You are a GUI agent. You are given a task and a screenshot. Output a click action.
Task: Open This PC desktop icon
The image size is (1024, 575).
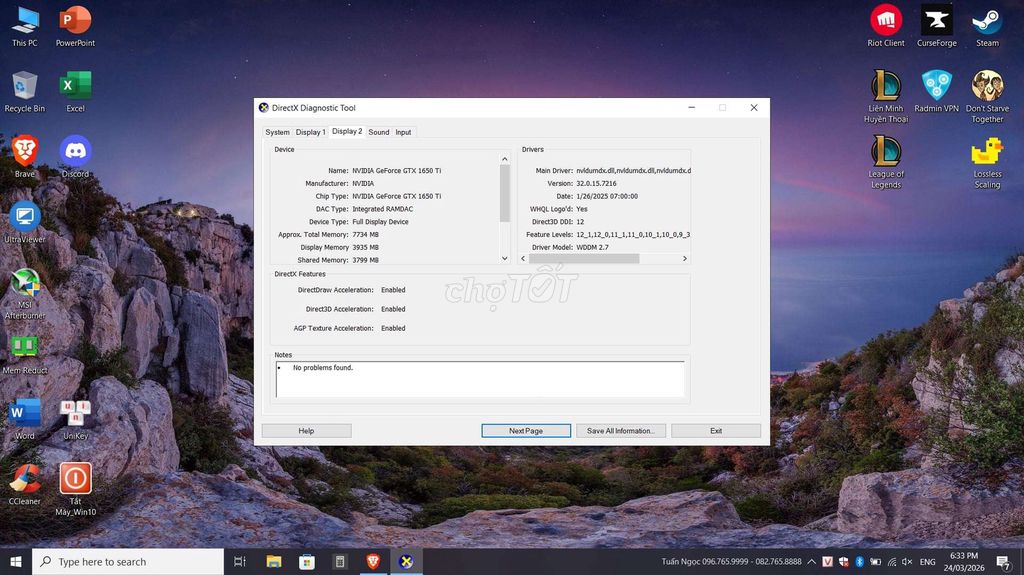point(25,27)
